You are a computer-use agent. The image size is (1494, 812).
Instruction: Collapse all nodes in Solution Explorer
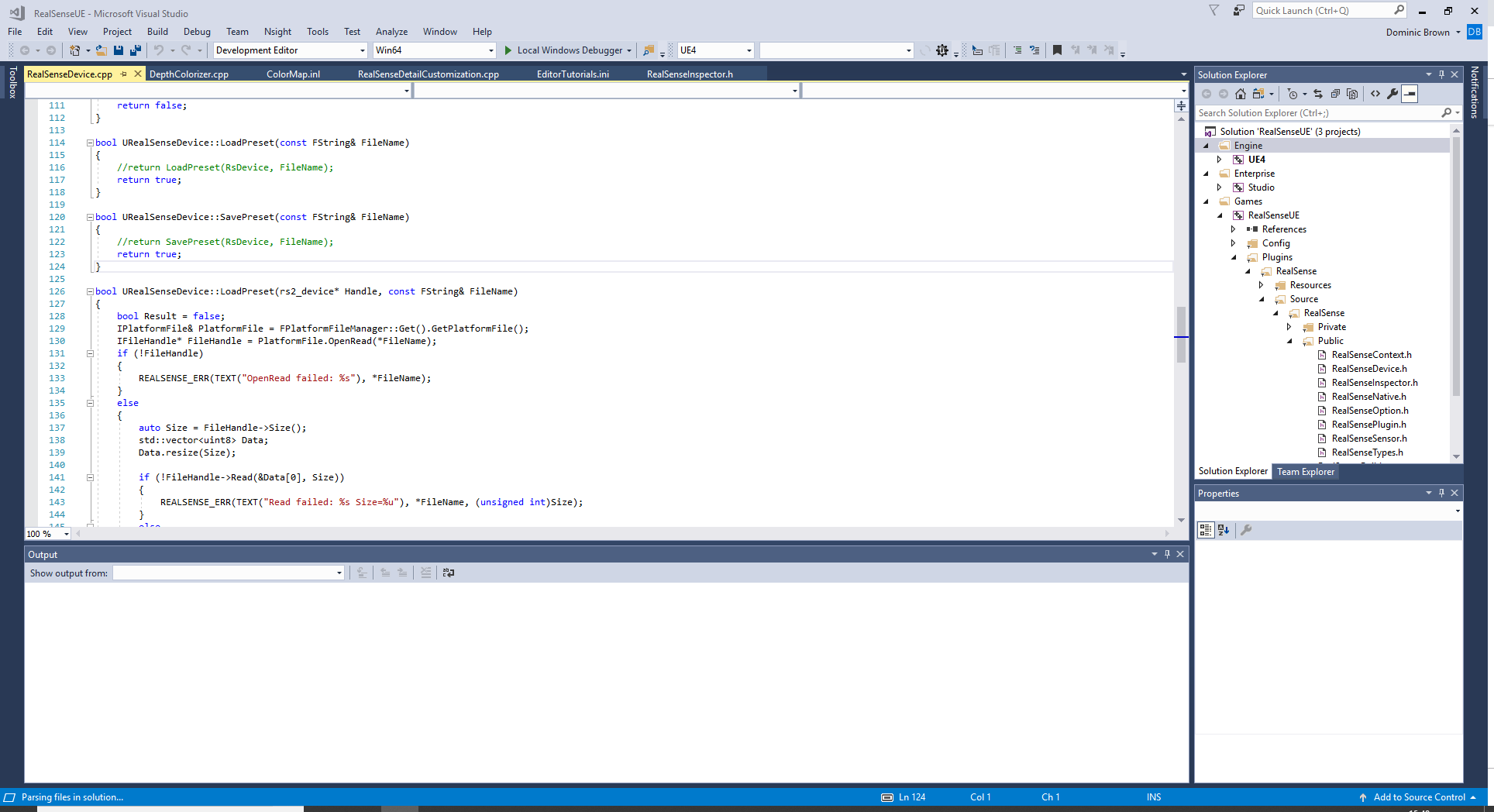point(1335,94)
